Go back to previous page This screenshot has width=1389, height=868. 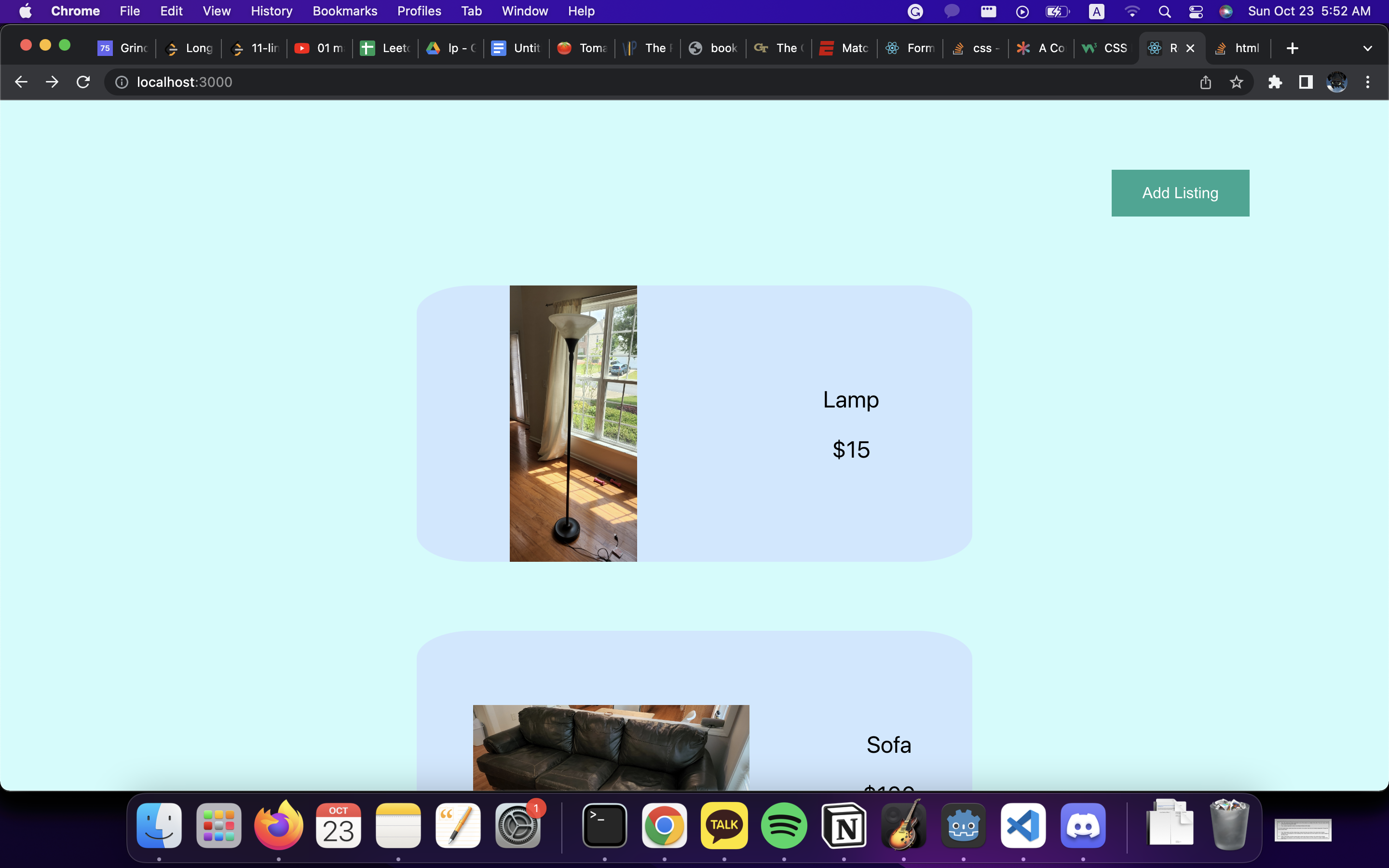[21, 82]
